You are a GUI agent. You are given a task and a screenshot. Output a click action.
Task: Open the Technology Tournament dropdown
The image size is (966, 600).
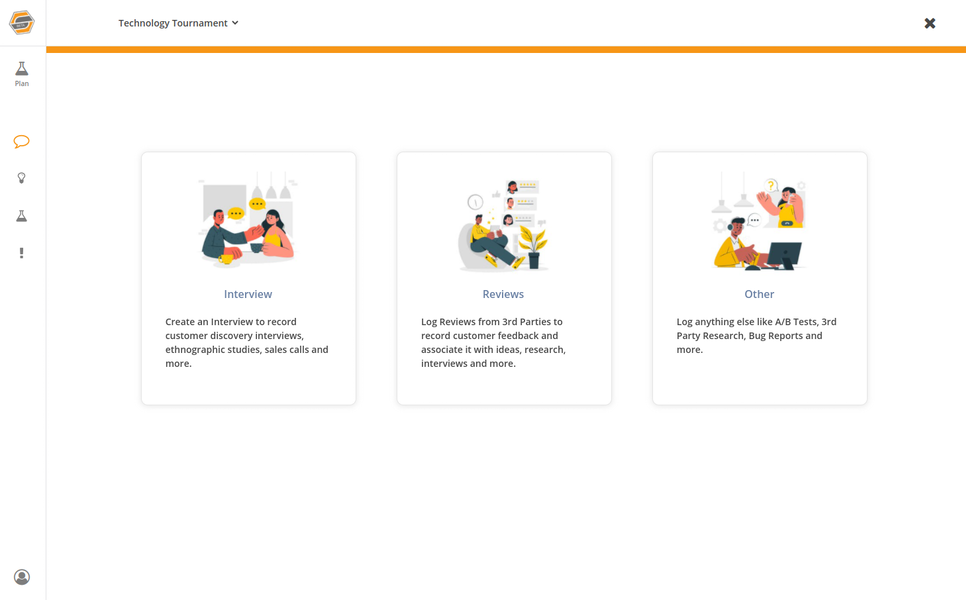click(x=172, y=22)
